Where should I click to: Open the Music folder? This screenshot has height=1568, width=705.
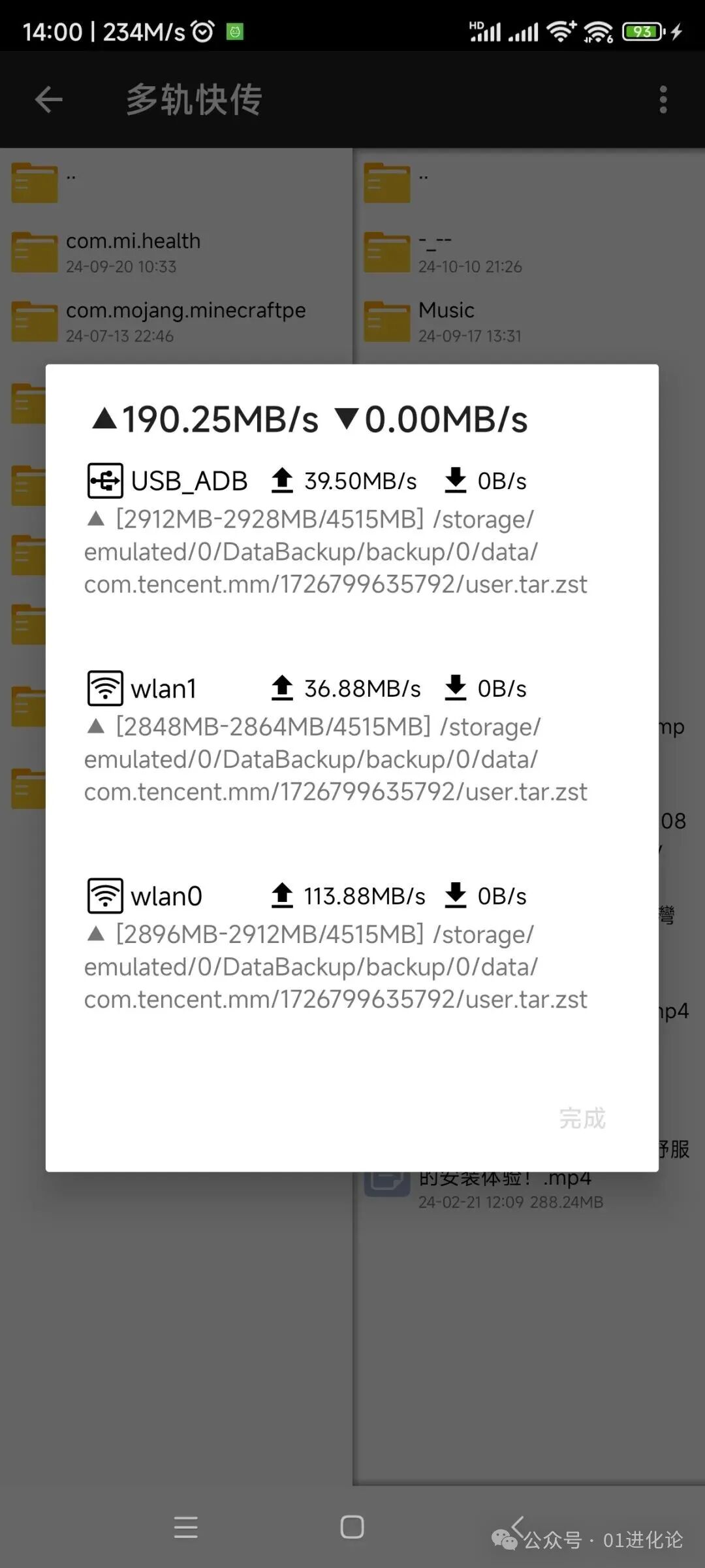pos(446,321)
